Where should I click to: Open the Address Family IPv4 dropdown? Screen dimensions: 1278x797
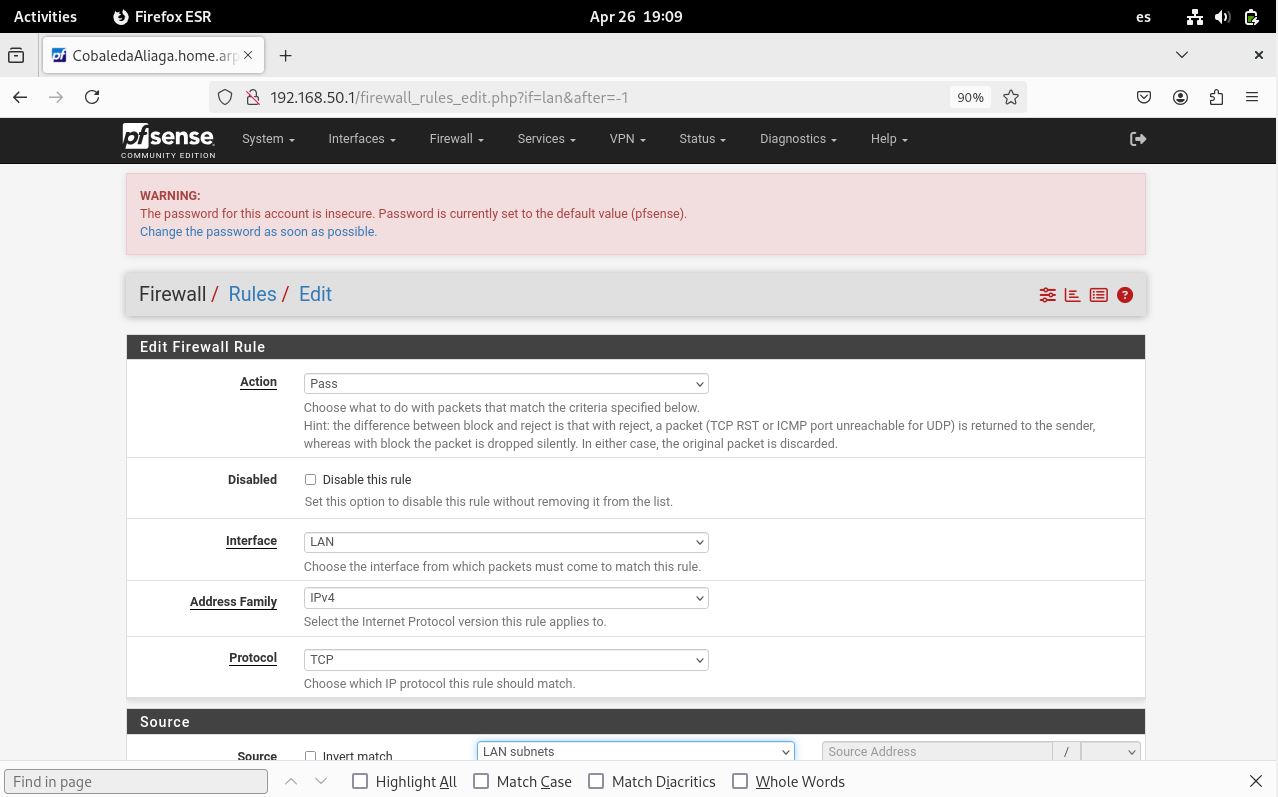click(505, 598)
